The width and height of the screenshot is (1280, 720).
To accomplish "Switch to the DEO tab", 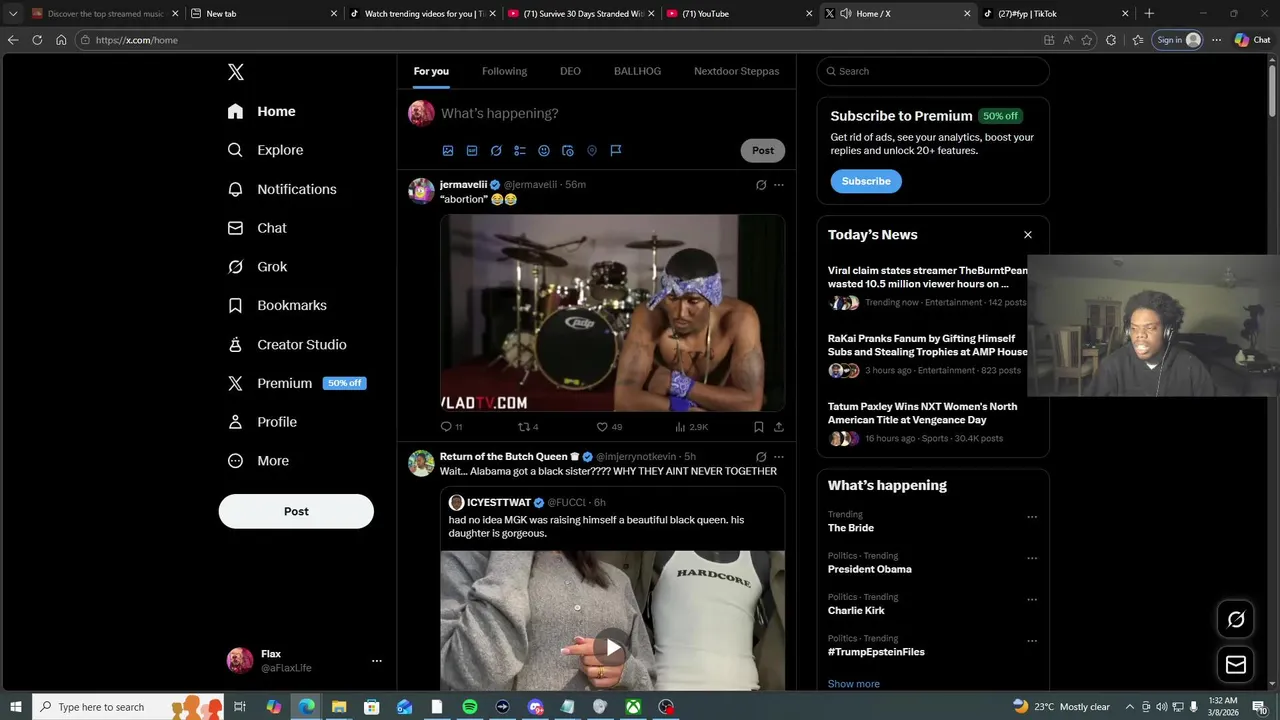I will pyautogui.click(x=570, y=71).
